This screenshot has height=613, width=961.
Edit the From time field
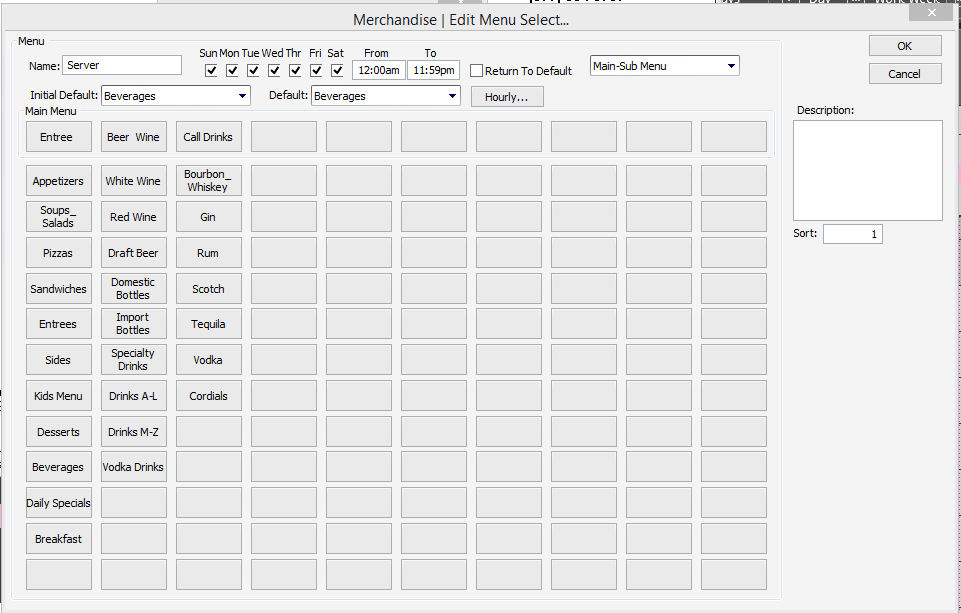click(x=379, y=70)
